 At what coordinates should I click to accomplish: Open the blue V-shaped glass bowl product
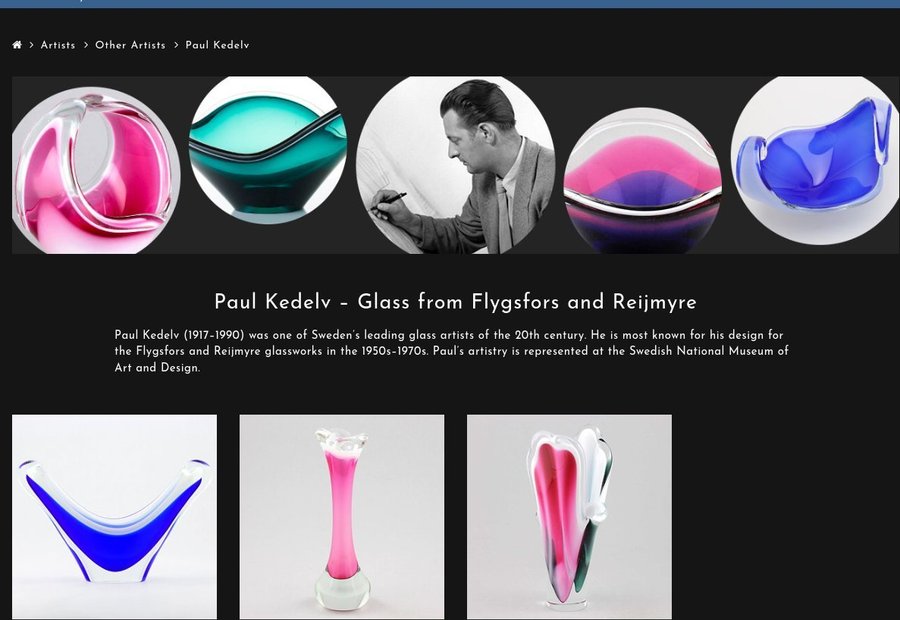(114, 517)
